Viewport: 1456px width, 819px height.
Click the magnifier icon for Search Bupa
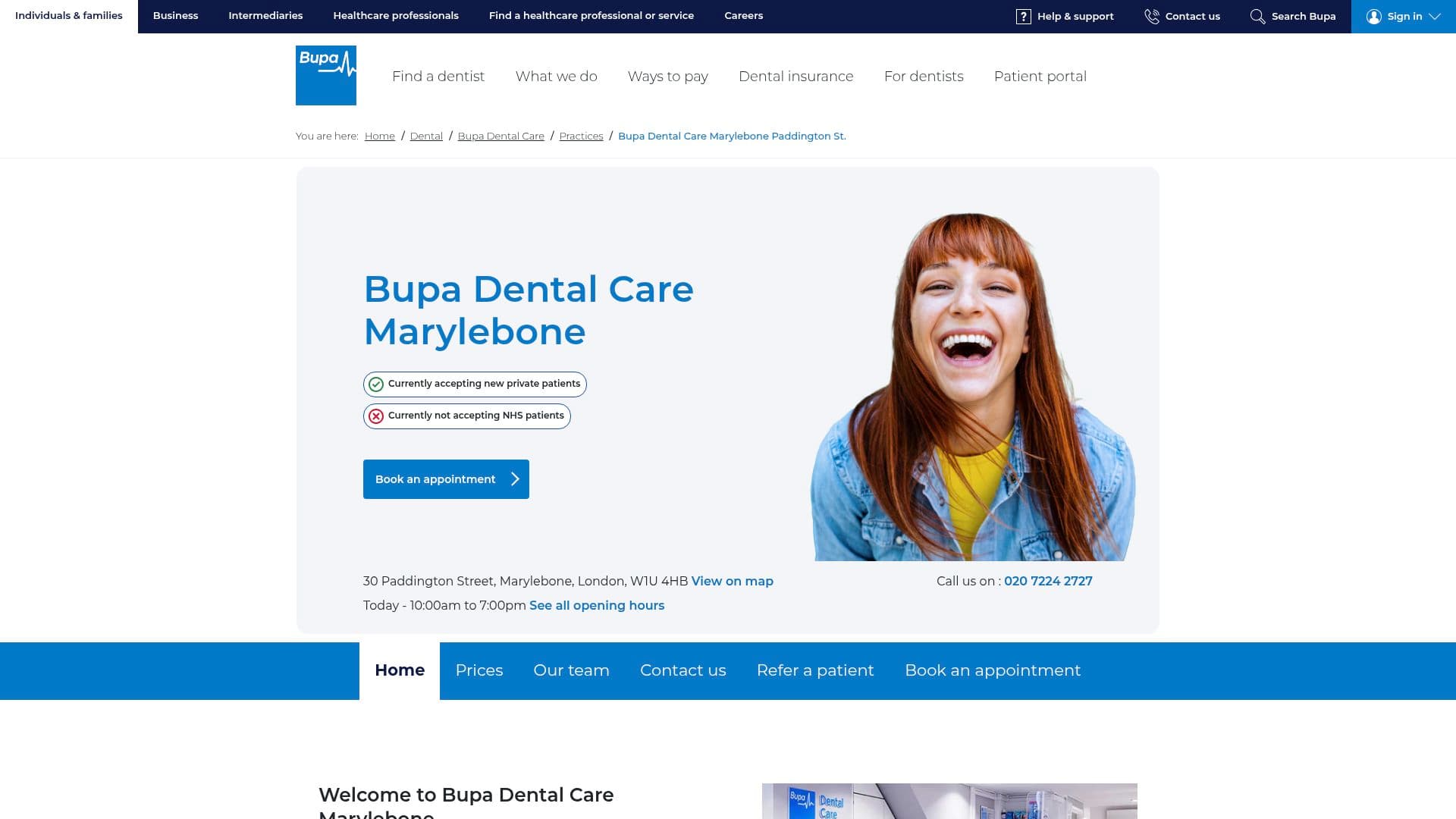[x=1257, y=16]
